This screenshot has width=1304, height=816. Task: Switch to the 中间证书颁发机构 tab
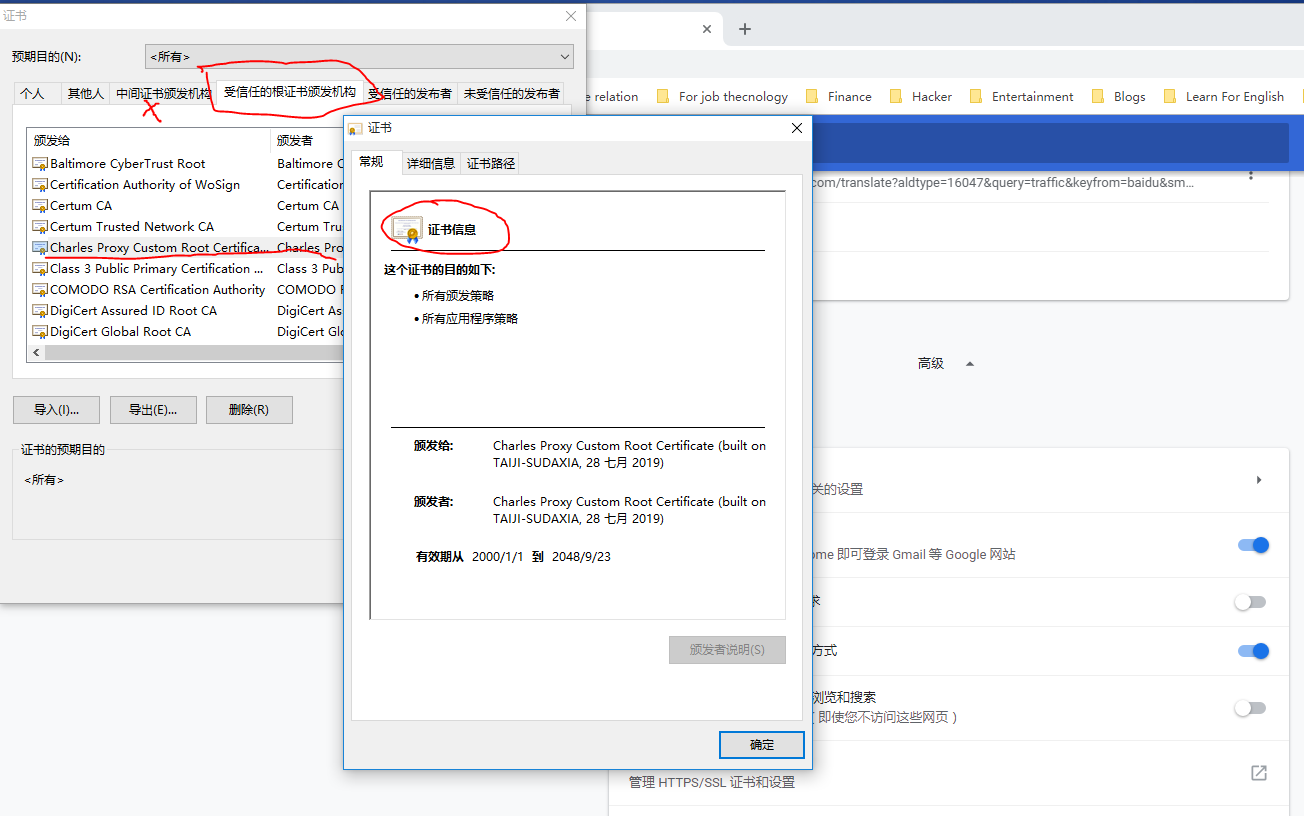click(163, 93)
